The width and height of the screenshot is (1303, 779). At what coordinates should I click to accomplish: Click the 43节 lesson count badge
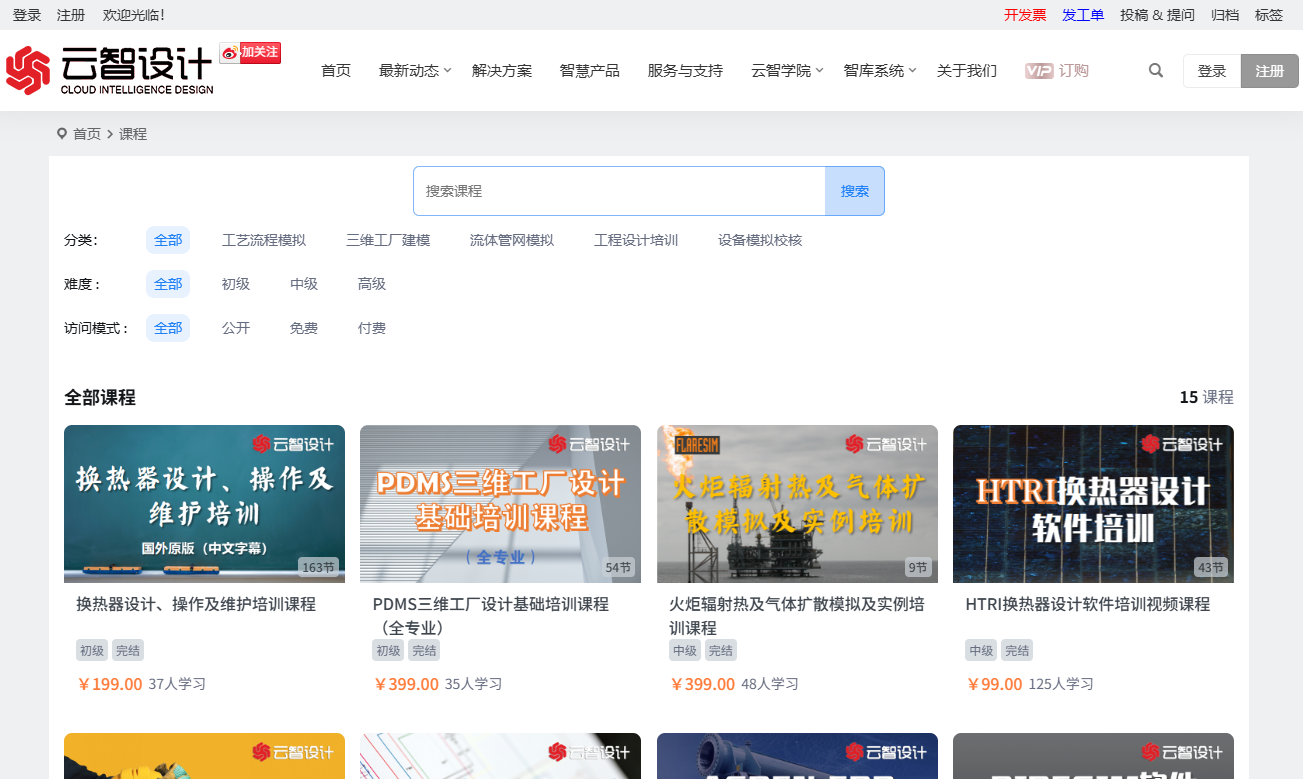[1211, 568]
